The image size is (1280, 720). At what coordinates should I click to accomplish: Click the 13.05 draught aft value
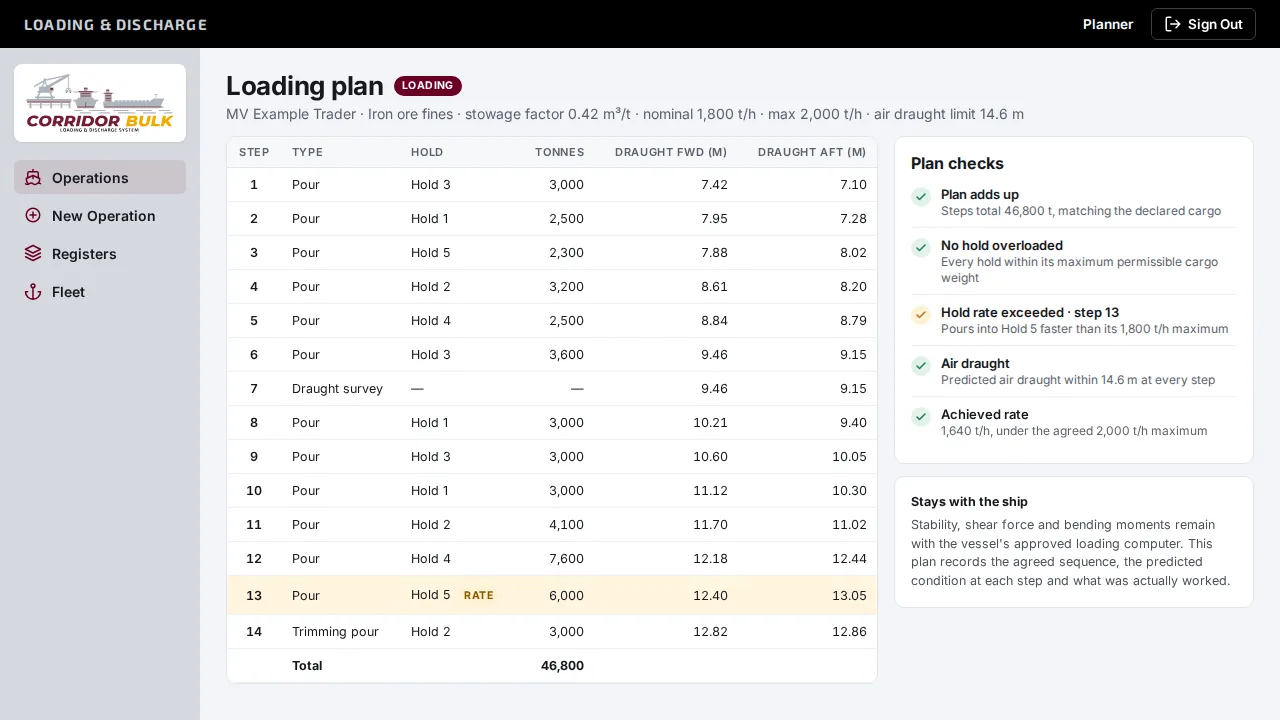coord(849,596)
